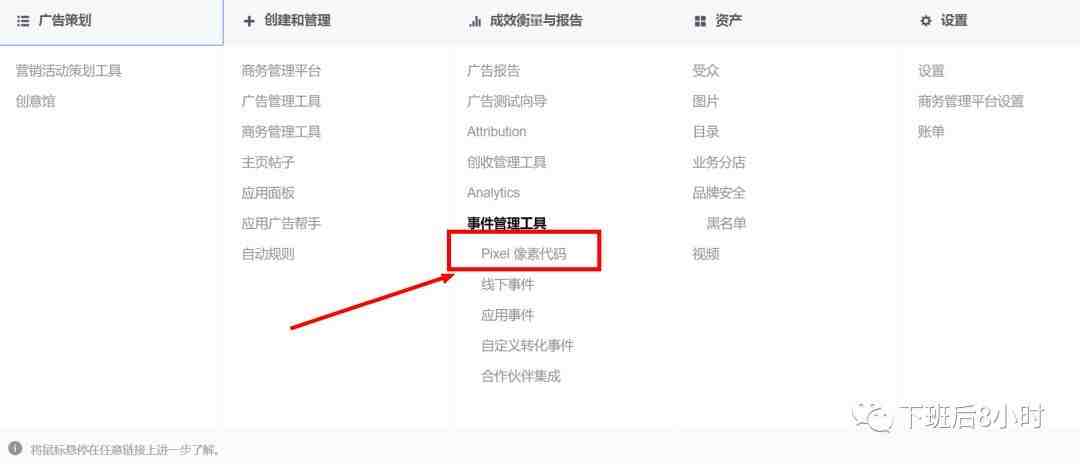Viewport: 1080px width, 464px height.
Task: Open 广告报告 link
Action: tap(493, 70)
